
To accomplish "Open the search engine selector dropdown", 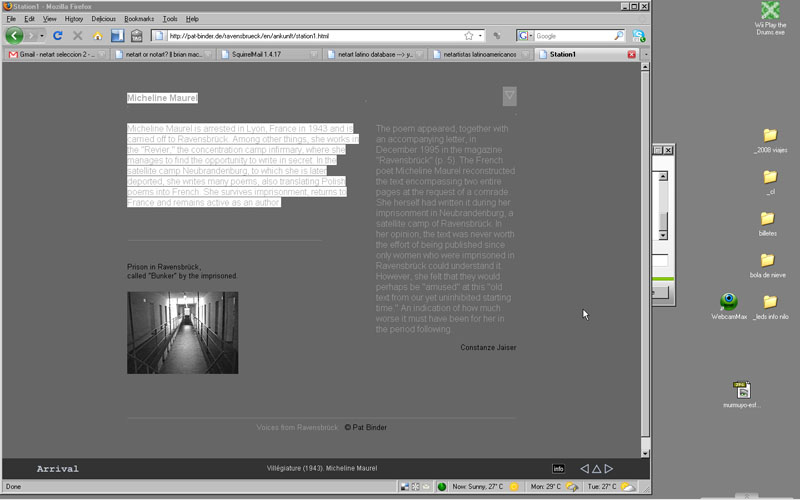I will pyautogui.click(x=526, y=36).
